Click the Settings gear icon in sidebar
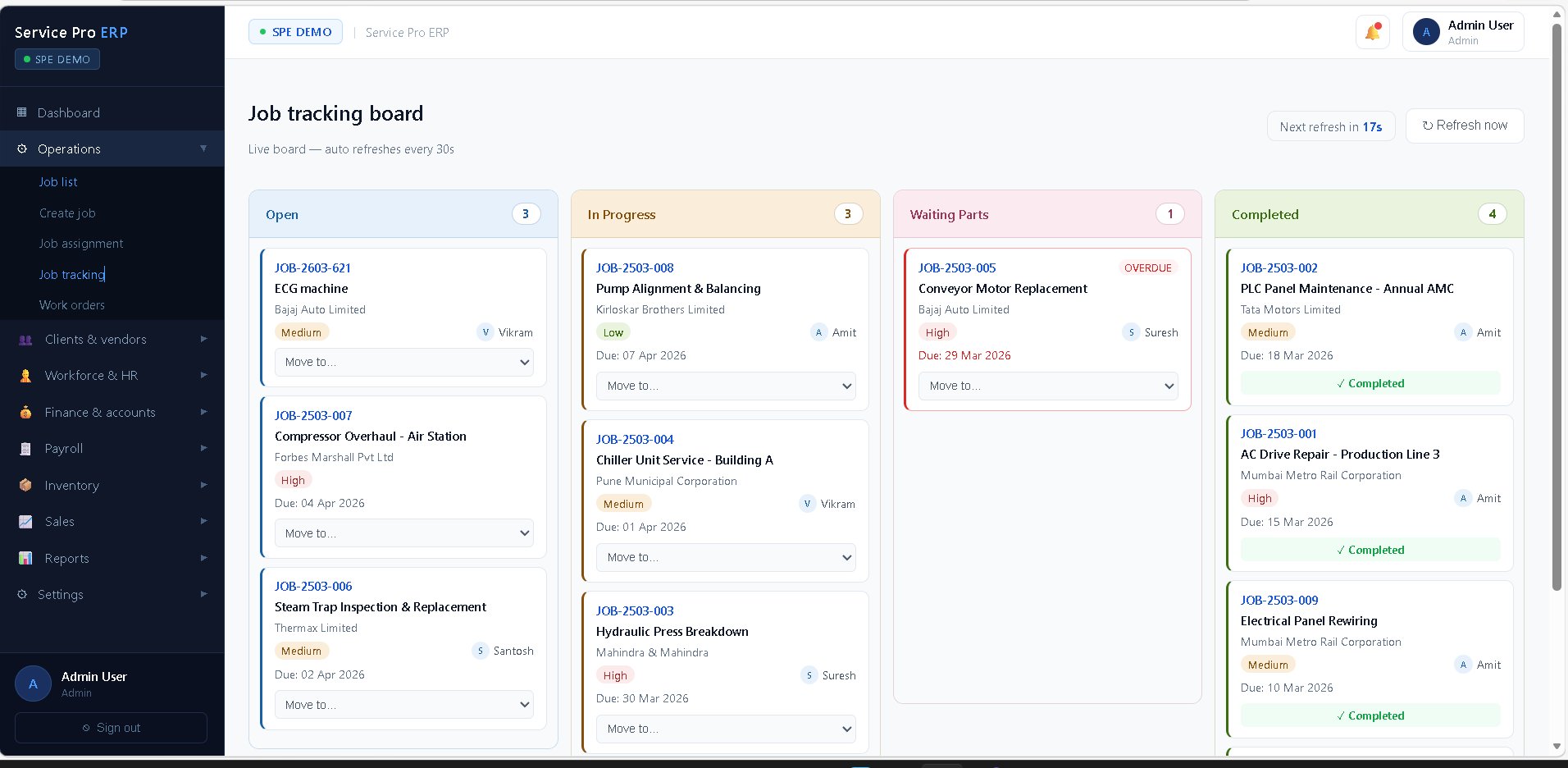1568x768 pixels. click(x=21, y=594)
